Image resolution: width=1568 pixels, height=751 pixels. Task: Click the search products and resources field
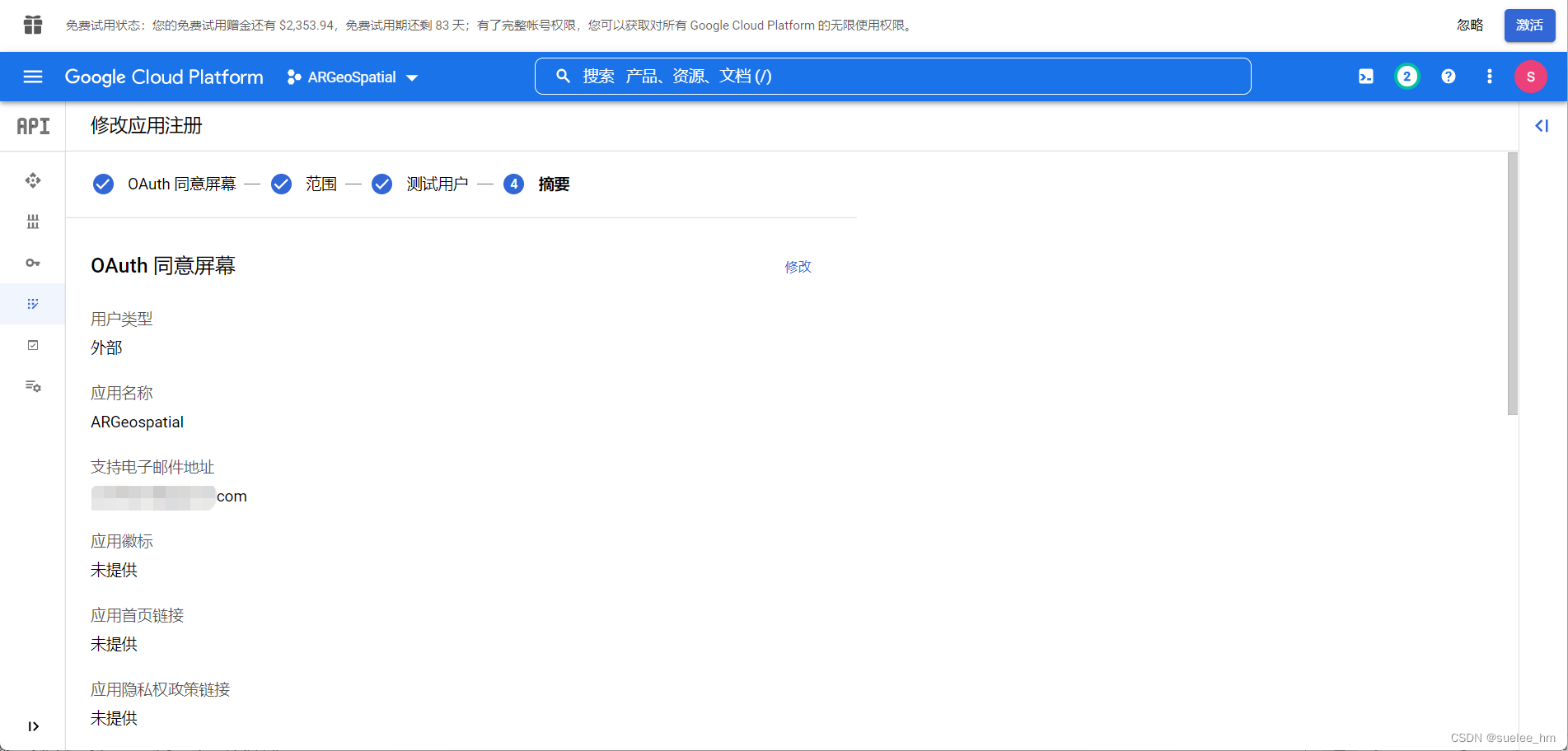[893, 76]
